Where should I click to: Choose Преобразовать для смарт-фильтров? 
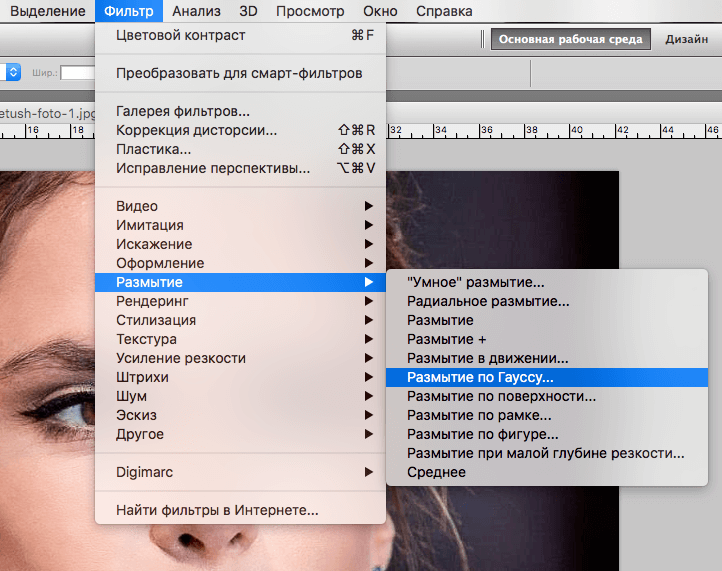tap(240, 73)
